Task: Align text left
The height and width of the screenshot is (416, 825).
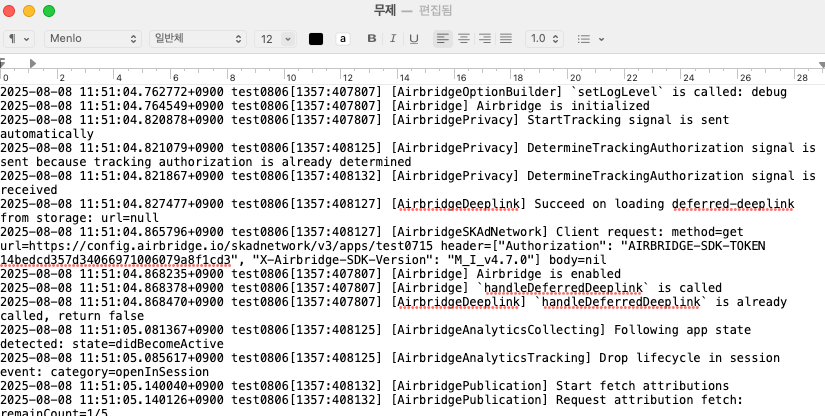Action: coord(443,38)
